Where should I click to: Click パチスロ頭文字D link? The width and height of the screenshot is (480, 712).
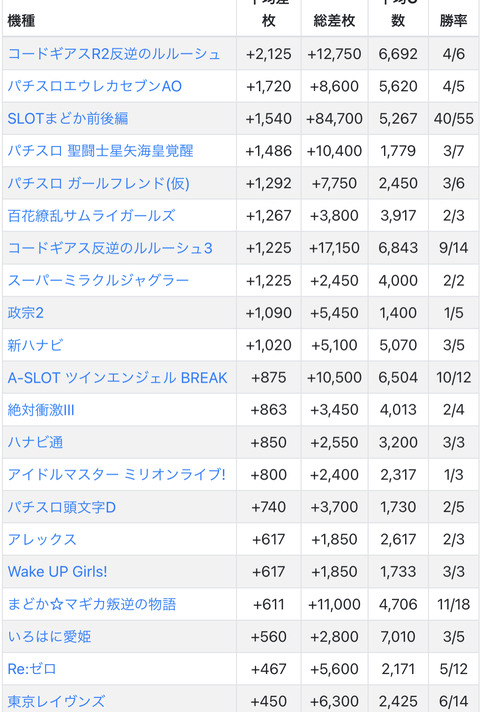[x=62, y=507]
